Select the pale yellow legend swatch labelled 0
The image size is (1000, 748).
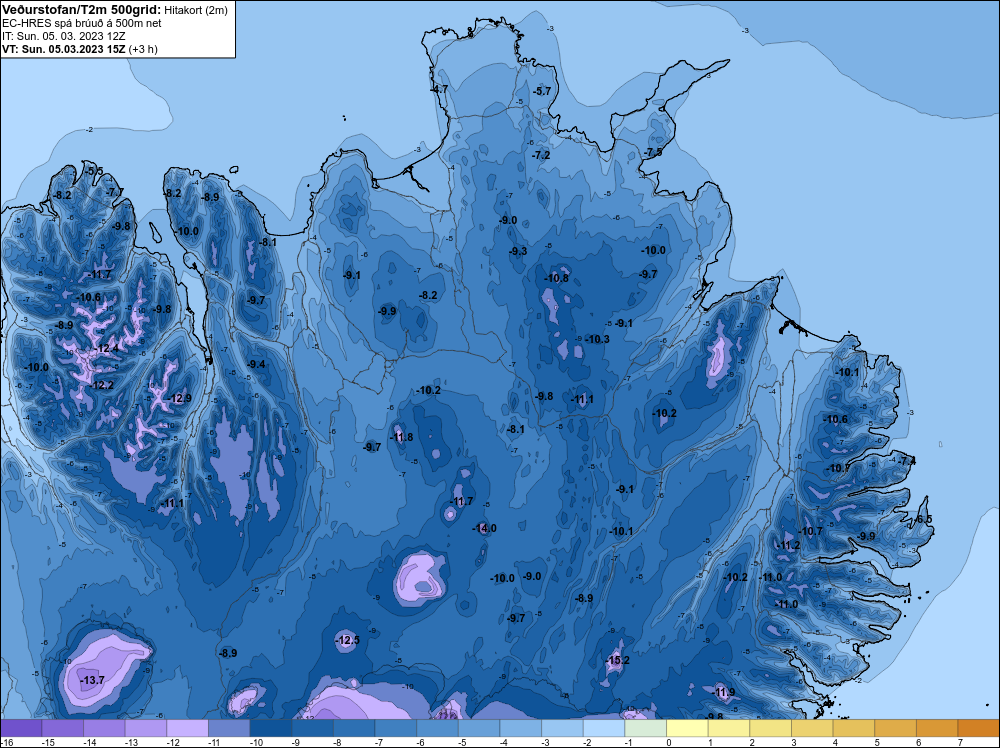[x=687, y=728]
